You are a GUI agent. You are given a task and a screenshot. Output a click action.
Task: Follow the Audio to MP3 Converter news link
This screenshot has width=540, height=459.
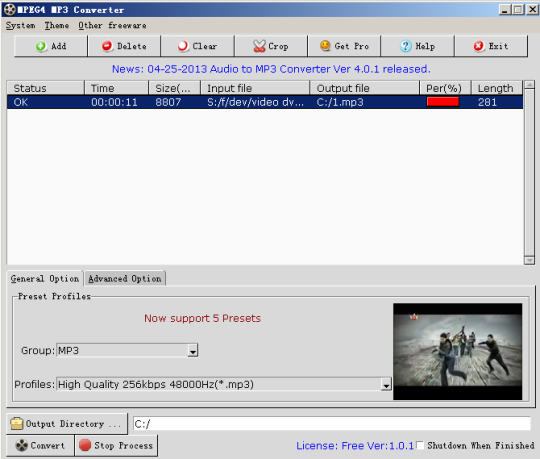pos(271,69)
